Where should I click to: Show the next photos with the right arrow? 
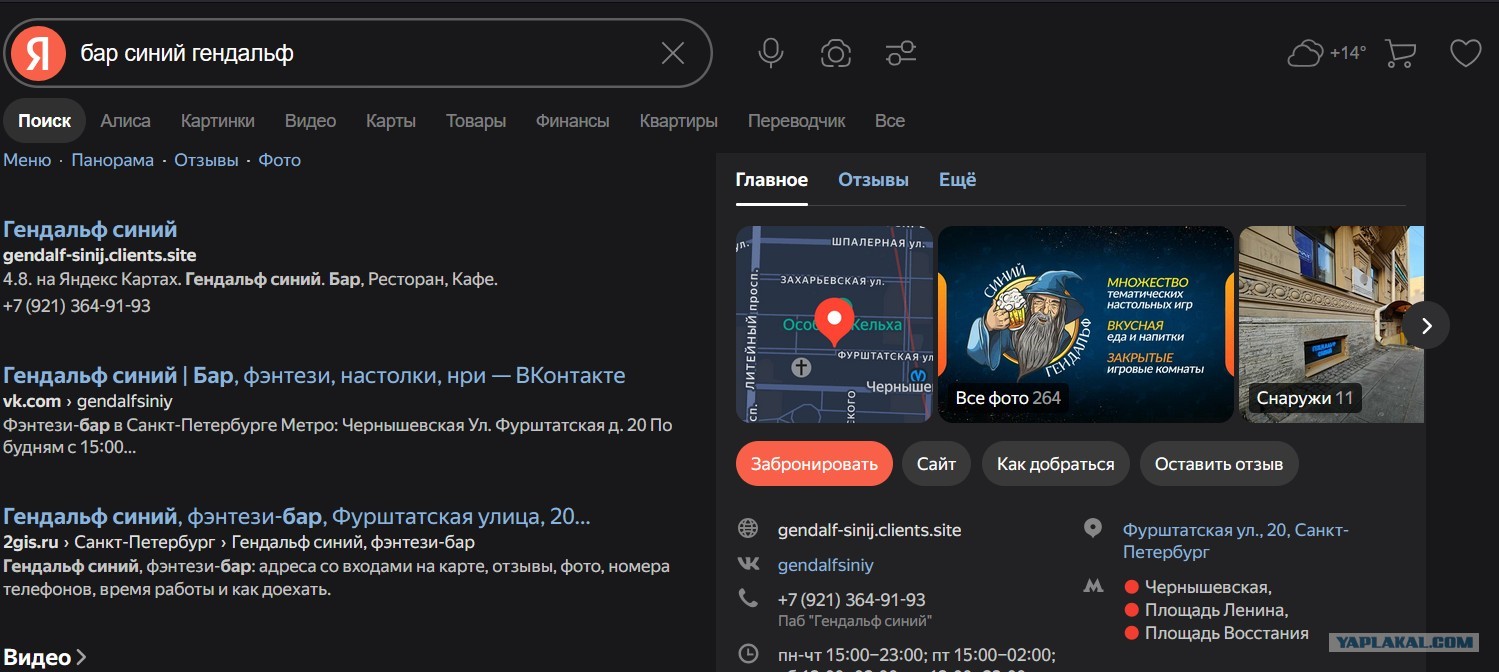pos(1426,325)
